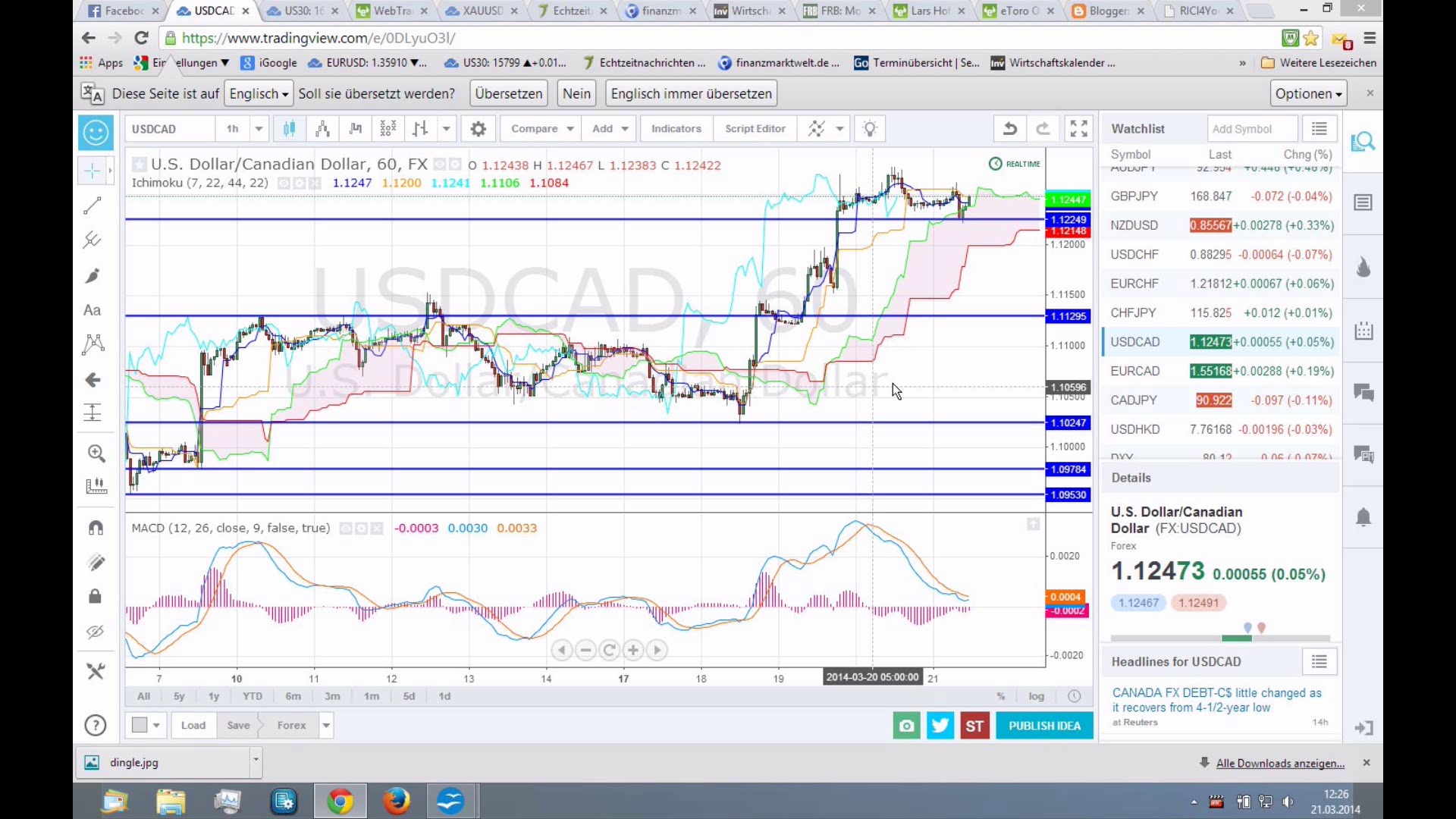
Task: Share chart on Twitter
Action: (x=940, y=726)
